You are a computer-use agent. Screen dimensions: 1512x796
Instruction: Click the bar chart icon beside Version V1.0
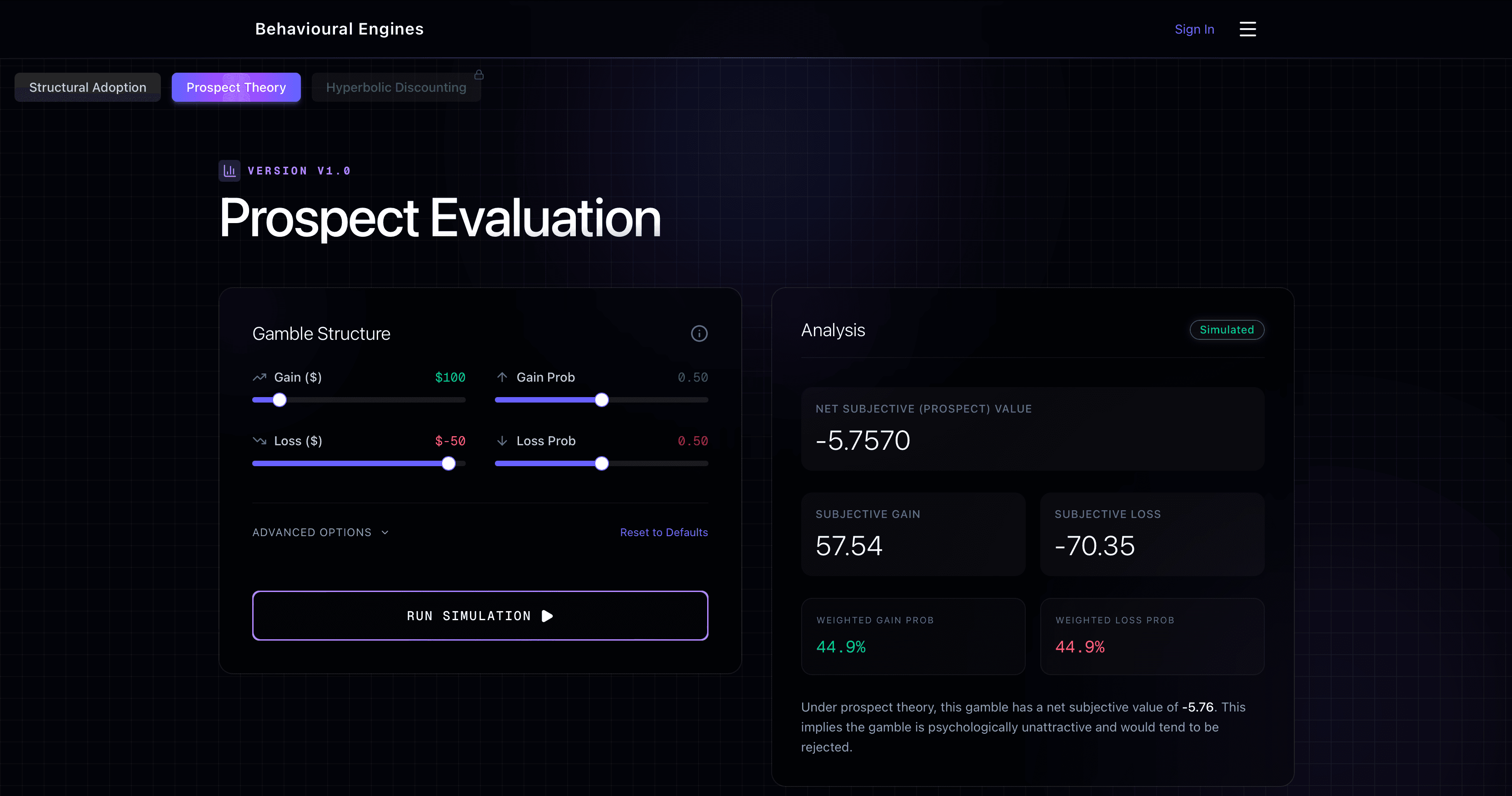[229, 170]
